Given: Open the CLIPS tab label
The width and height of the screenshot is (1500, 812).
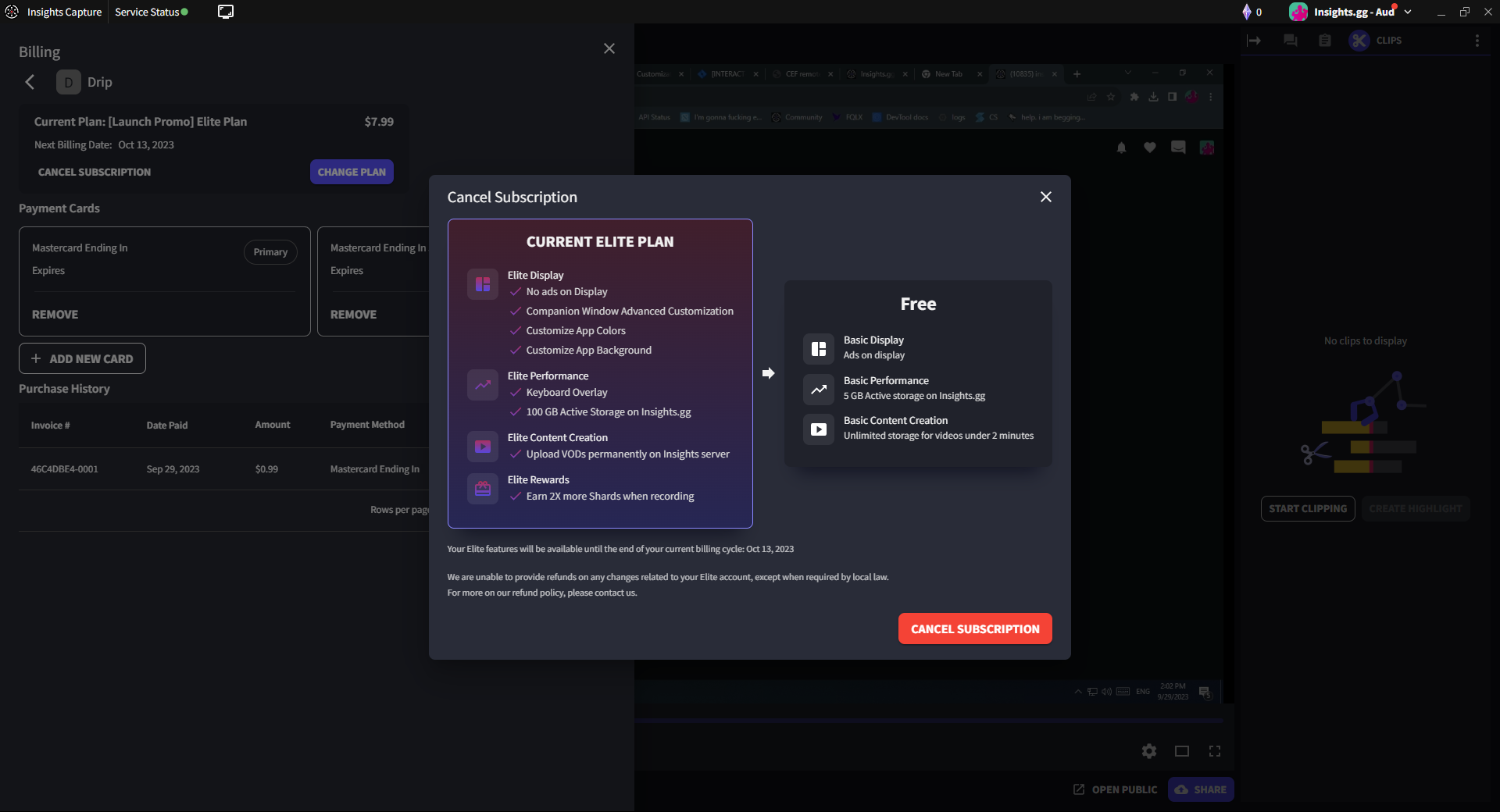Looking at the screenshot, I should pyautogui.click(x=1388, y=41).
